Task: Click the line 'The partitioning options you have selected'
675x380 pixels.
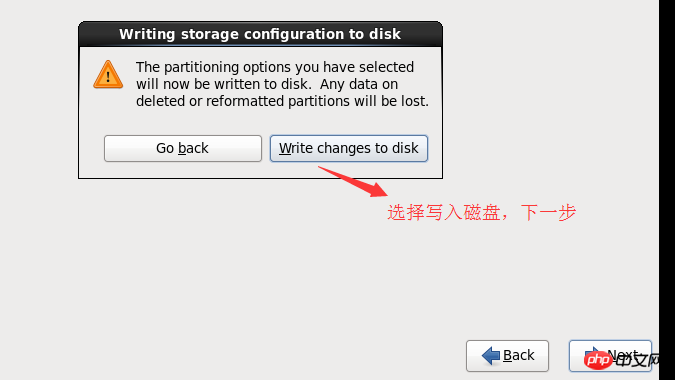Action: pos(275,67)
